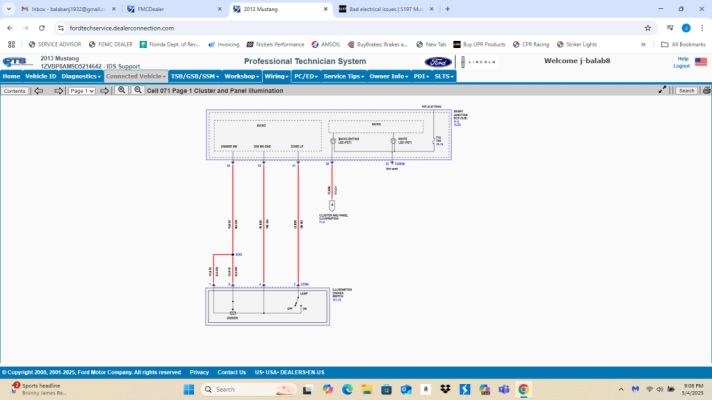Reload the current page

[42, 28]
